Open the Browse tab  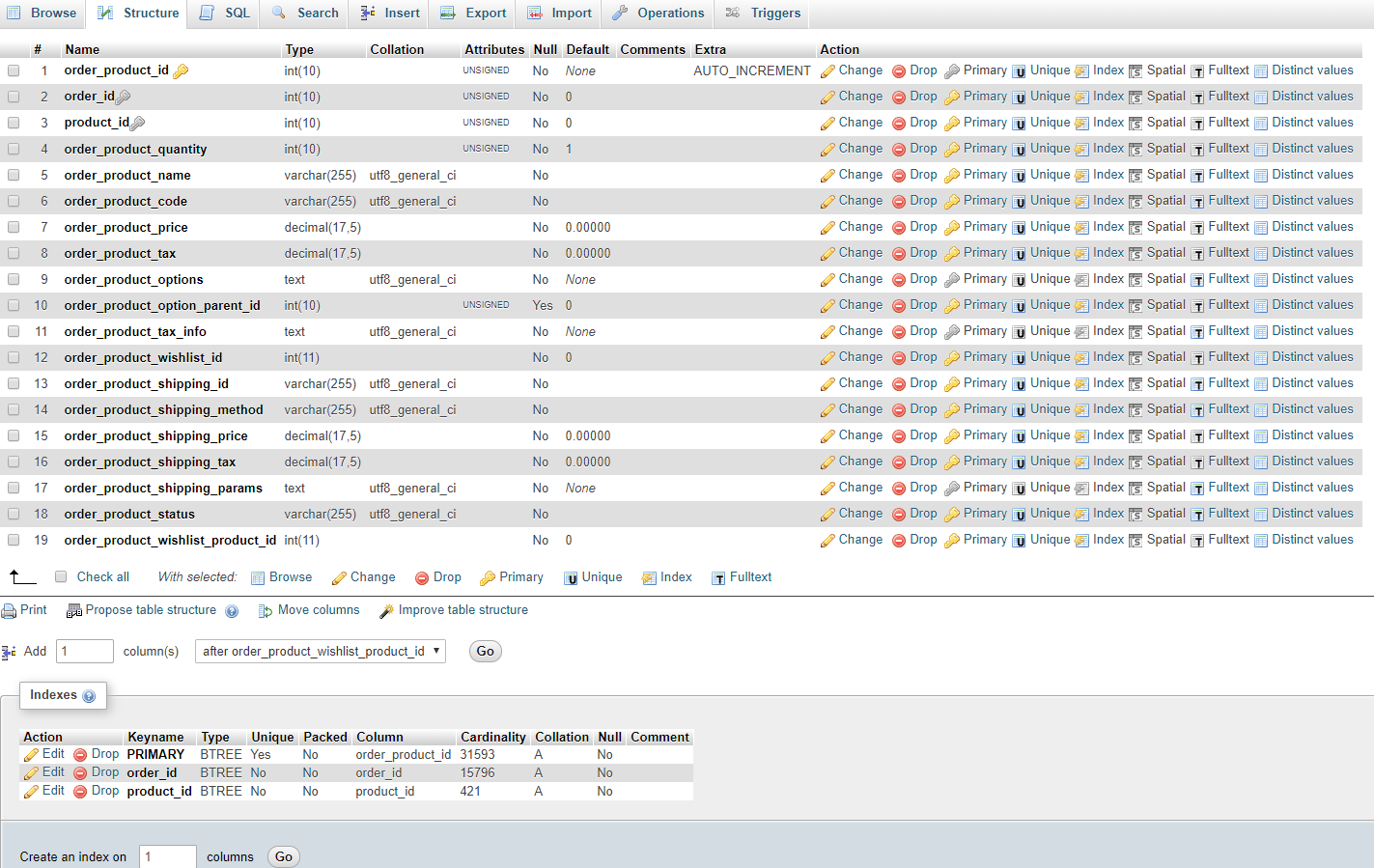pyautogui.click(x=42, y=14)
